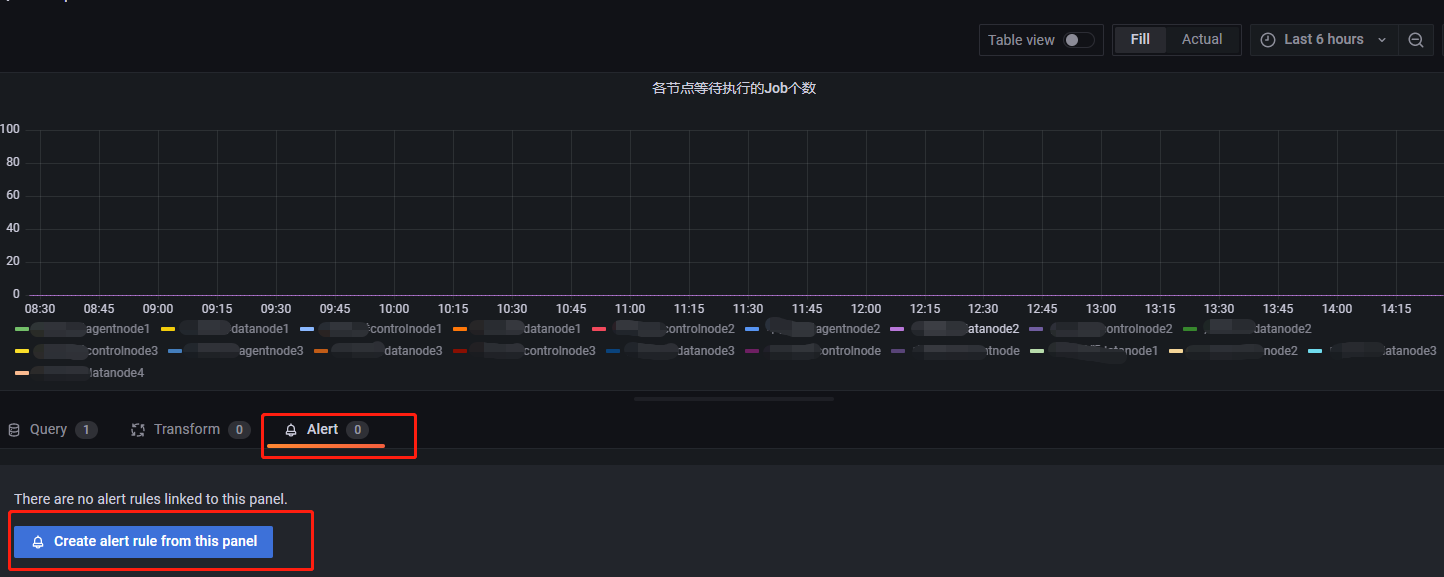The image size is (1444, 577).
Task: Click the database icon beside Query
Action: pyautogui.click(x=14, y=430)
